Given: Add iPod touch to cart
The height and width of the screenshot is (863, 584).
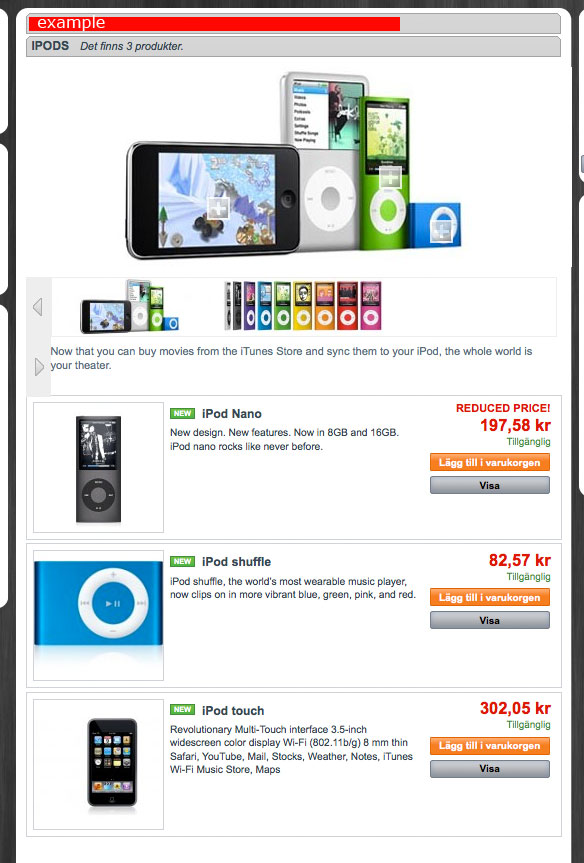Looking at the screenshot, I should pyautogui.click(x=490, y=746).
